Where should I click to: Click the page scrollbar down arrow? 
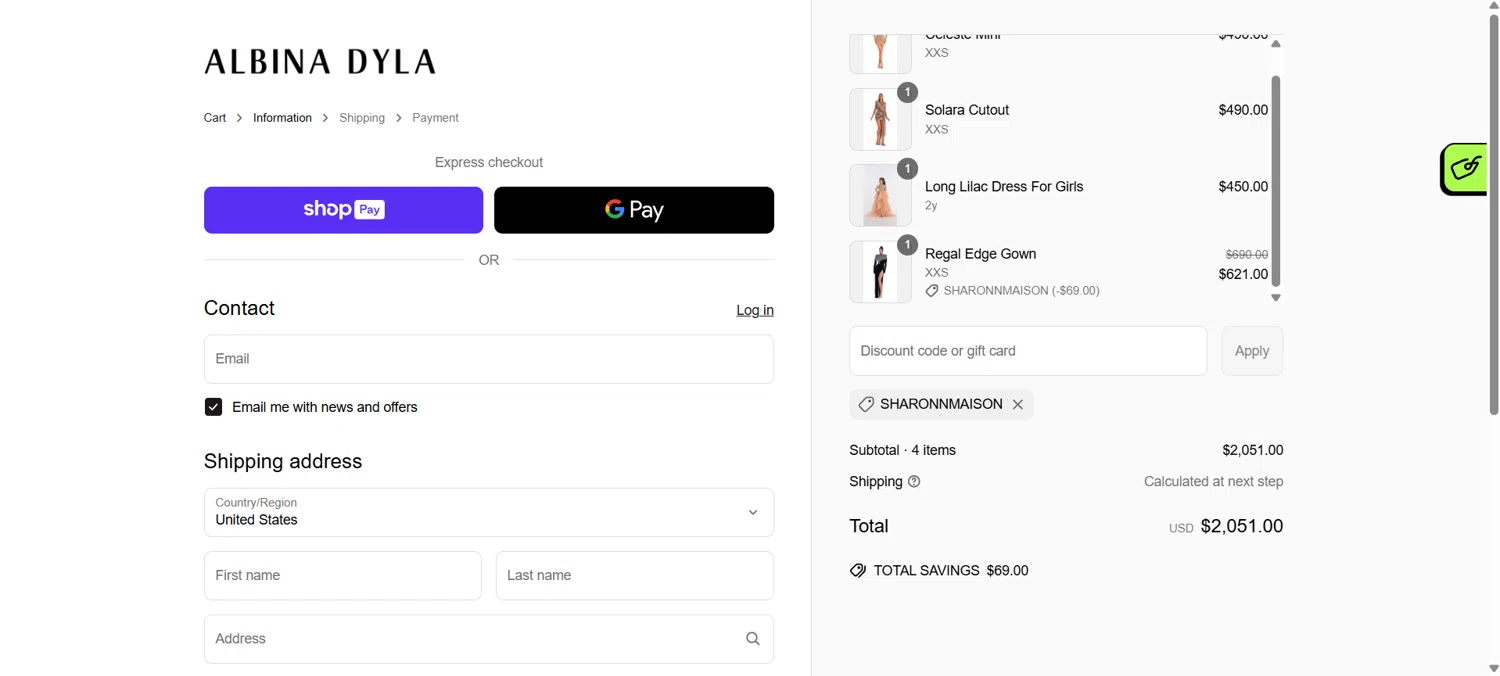[x=1493, y=669]
